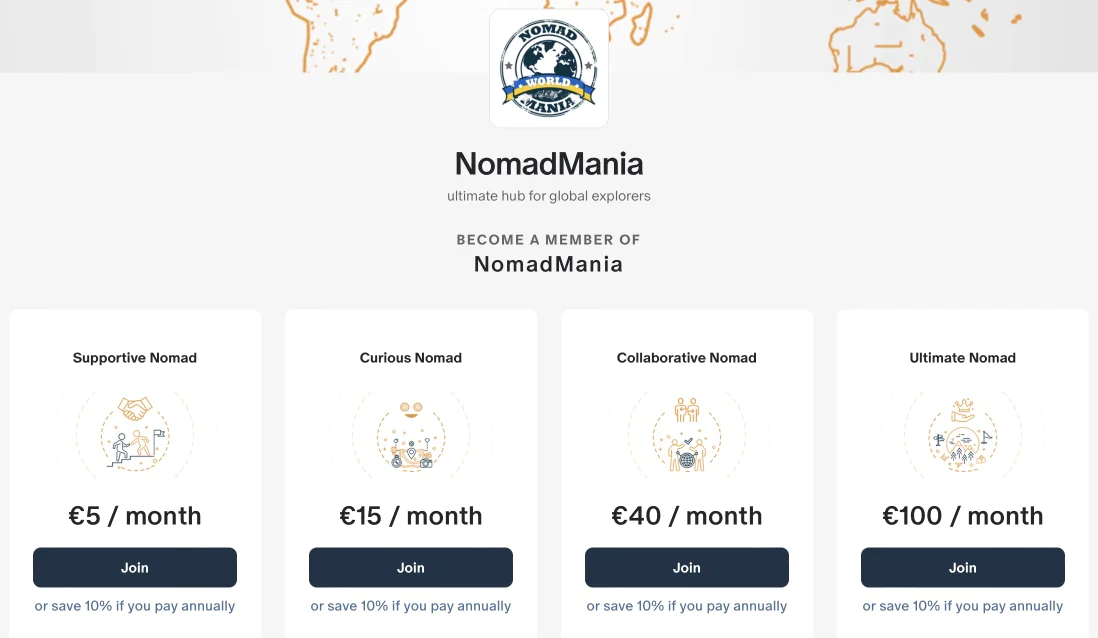The image size is (1098, 638).
Task: Choose annual savings under Curious Nomad
Action: pos(411,606)
